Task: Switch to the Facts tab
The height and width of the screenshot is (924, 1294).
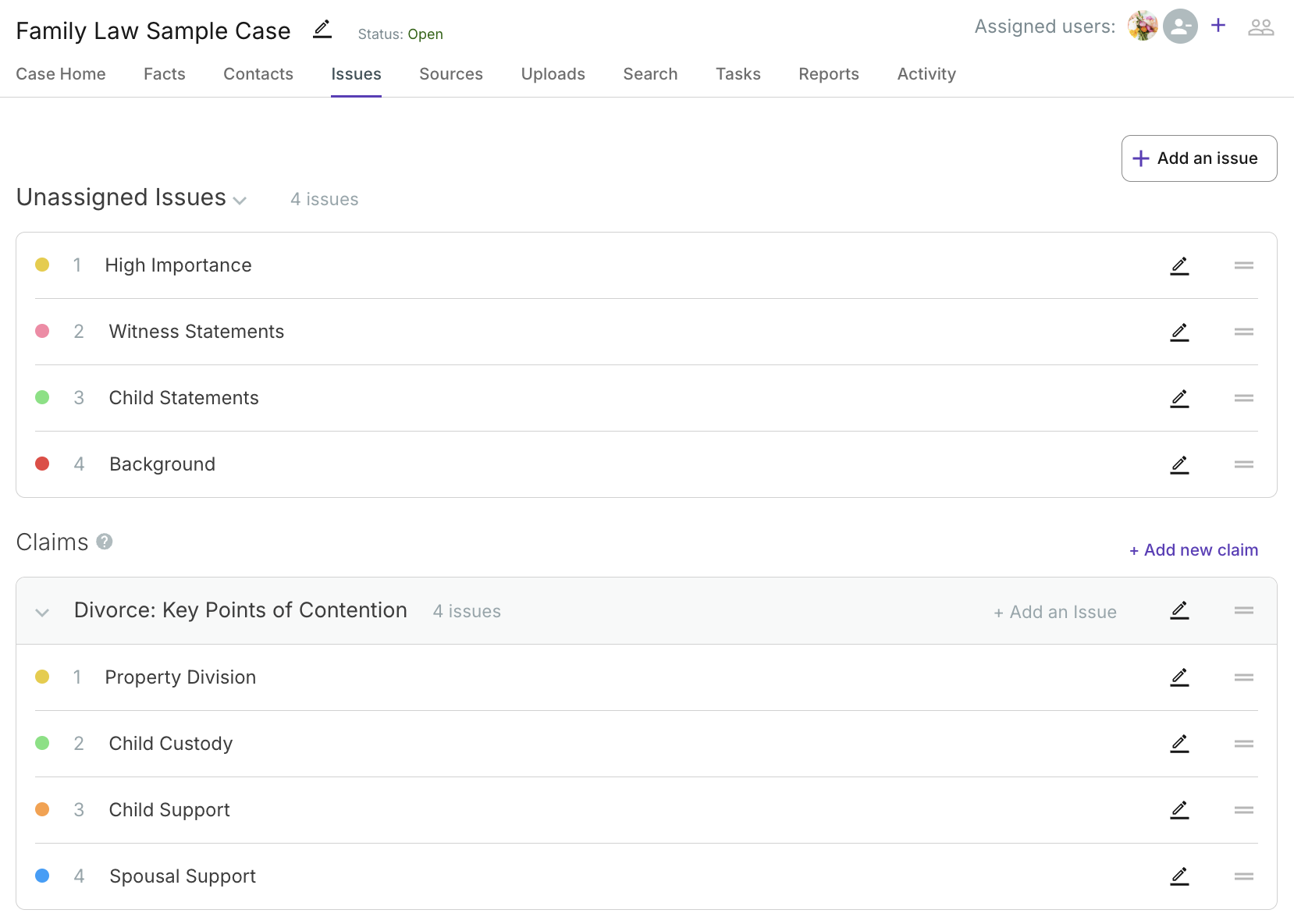Action: click(x=164, y=74)
